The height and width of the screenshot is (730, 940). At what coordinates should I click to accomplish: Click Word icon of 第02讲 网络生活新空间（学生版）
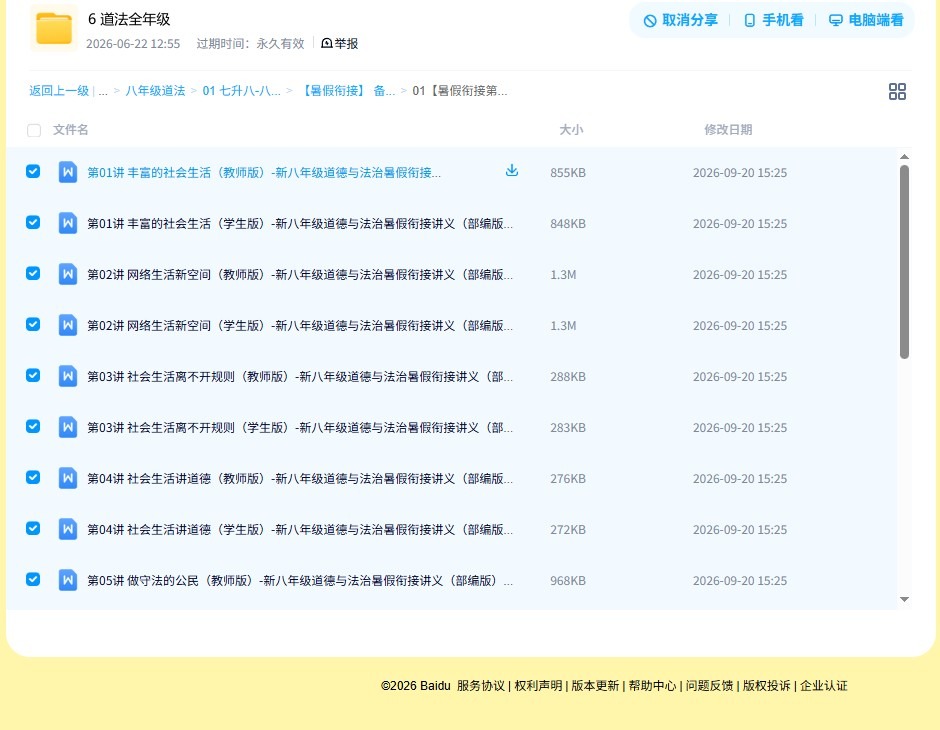pos(68,325)
